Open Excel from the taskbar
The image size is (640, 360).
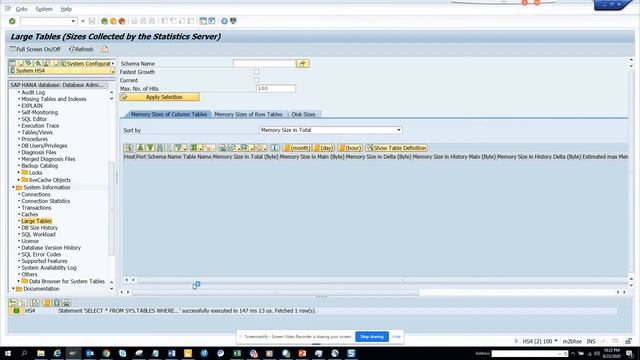coord(237,353)
